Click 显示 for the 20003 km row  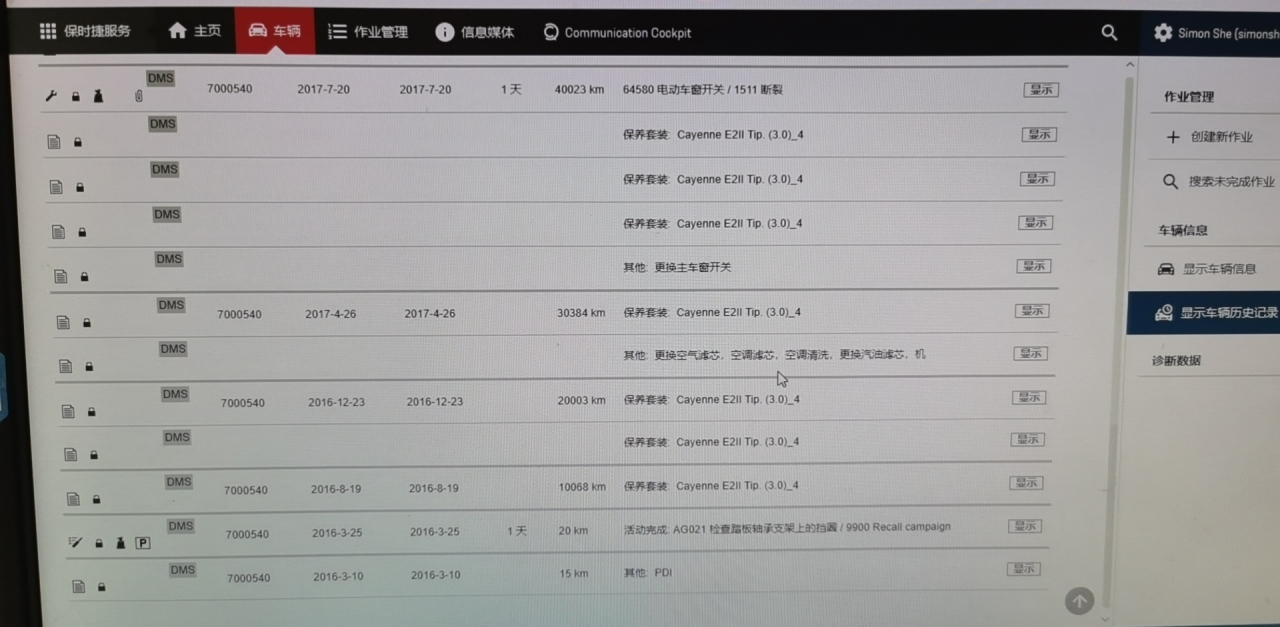(1028, 397)
